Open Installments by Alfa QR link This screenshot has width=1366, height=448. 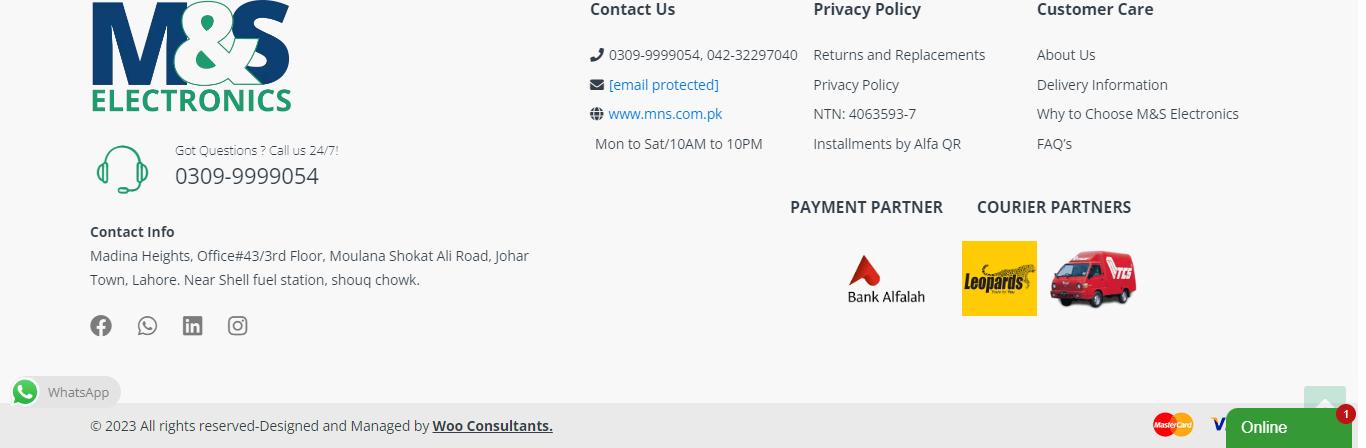(887, 144)
